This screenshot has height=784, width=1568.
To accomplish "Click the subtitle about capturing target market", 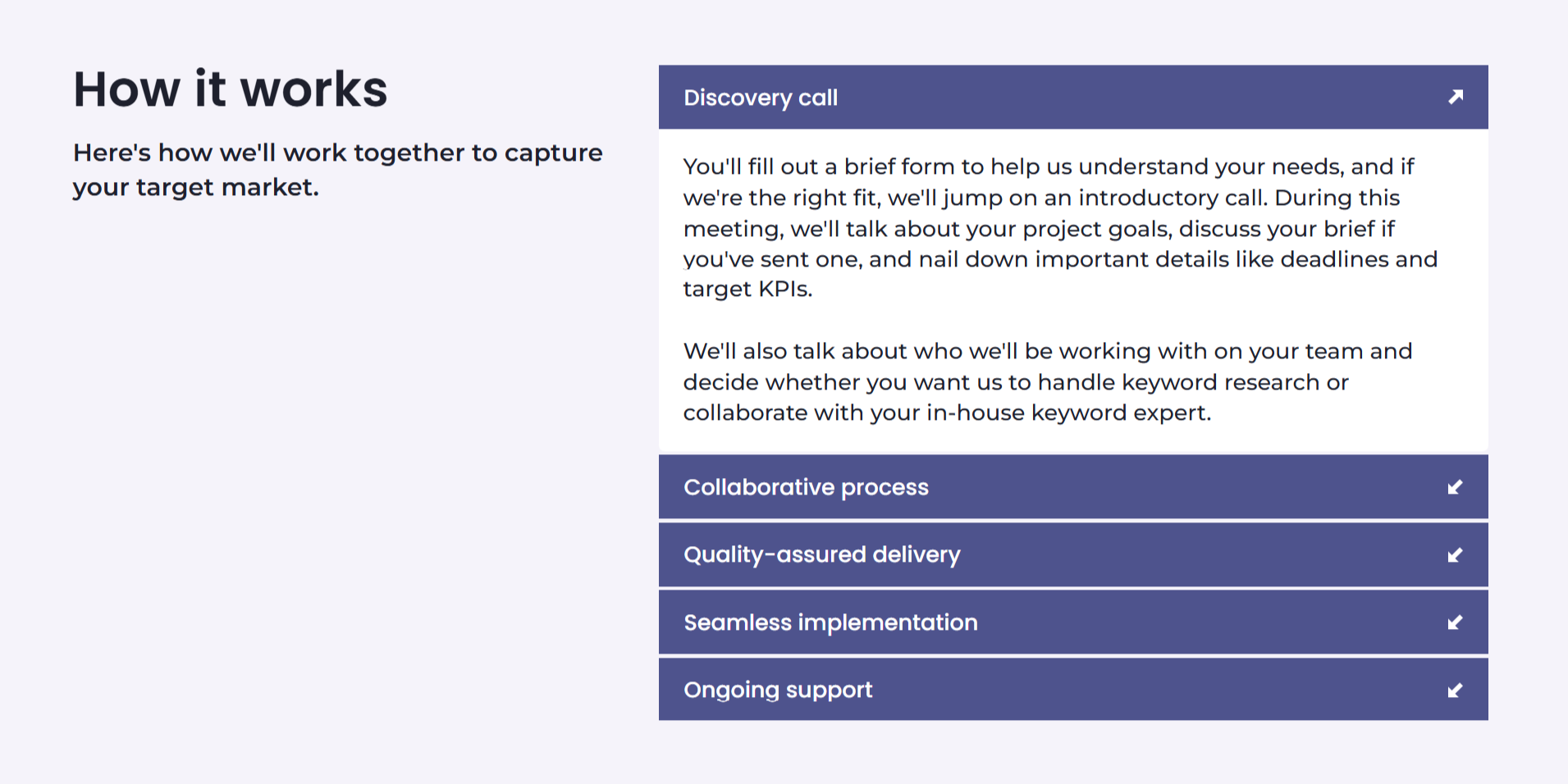I will tap(337, 170).
